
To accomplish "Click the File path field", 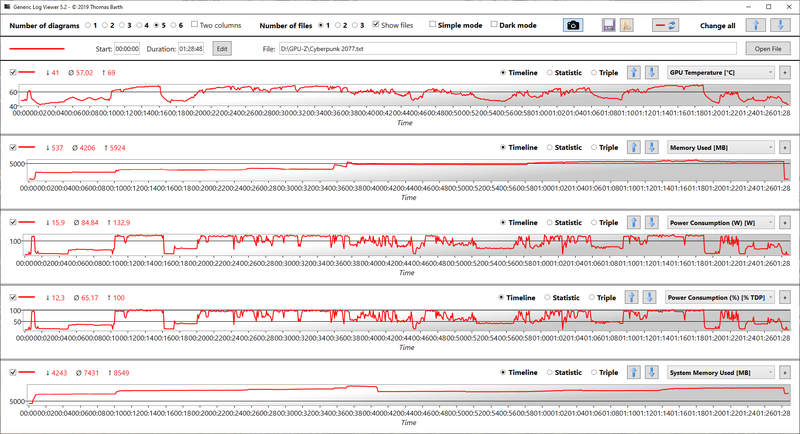I will [x=508, y=48].
